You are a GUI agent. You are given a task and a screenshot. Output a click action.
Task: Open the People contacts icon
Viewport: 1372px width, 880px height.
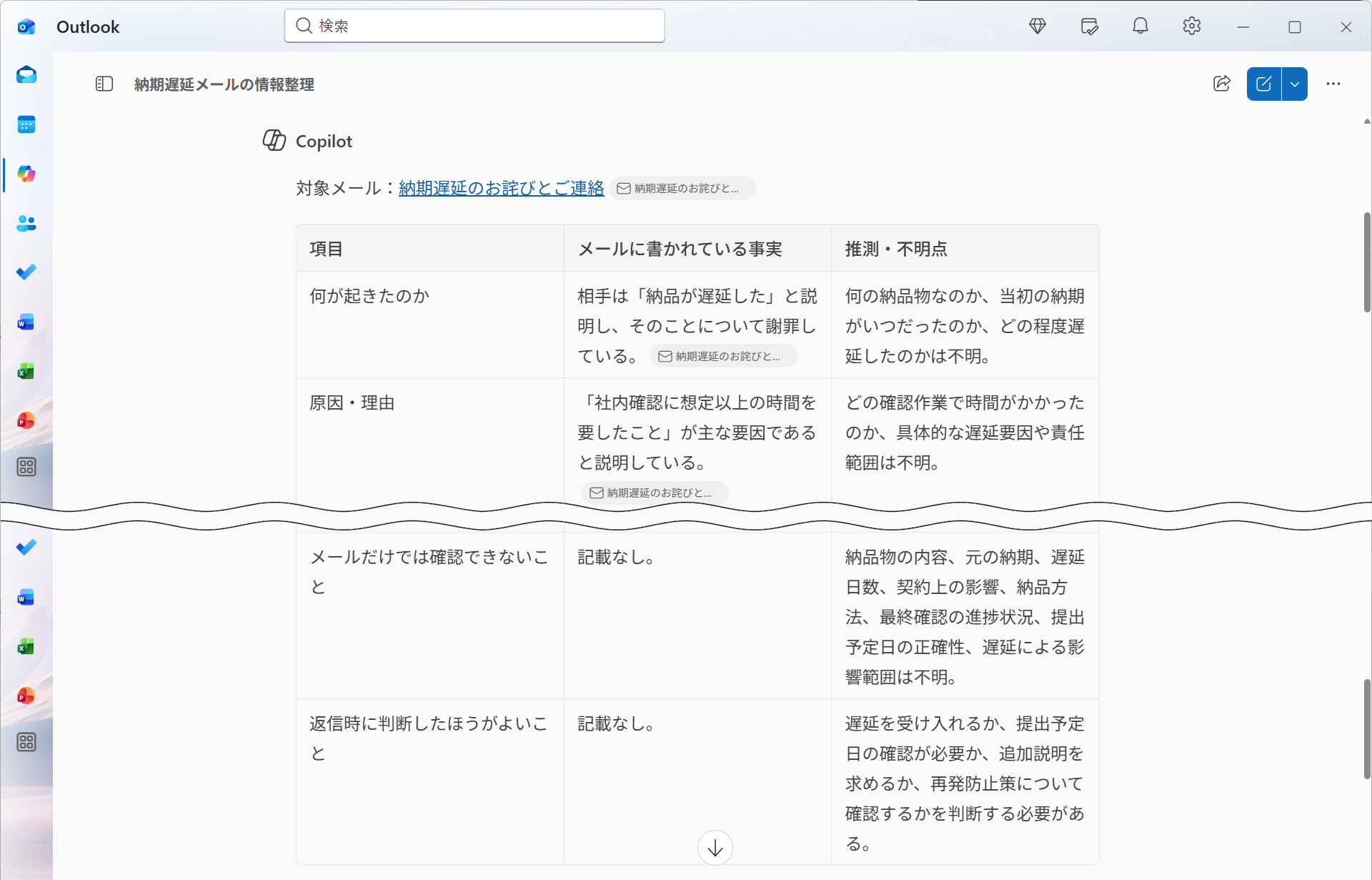(x=26, y=223)
